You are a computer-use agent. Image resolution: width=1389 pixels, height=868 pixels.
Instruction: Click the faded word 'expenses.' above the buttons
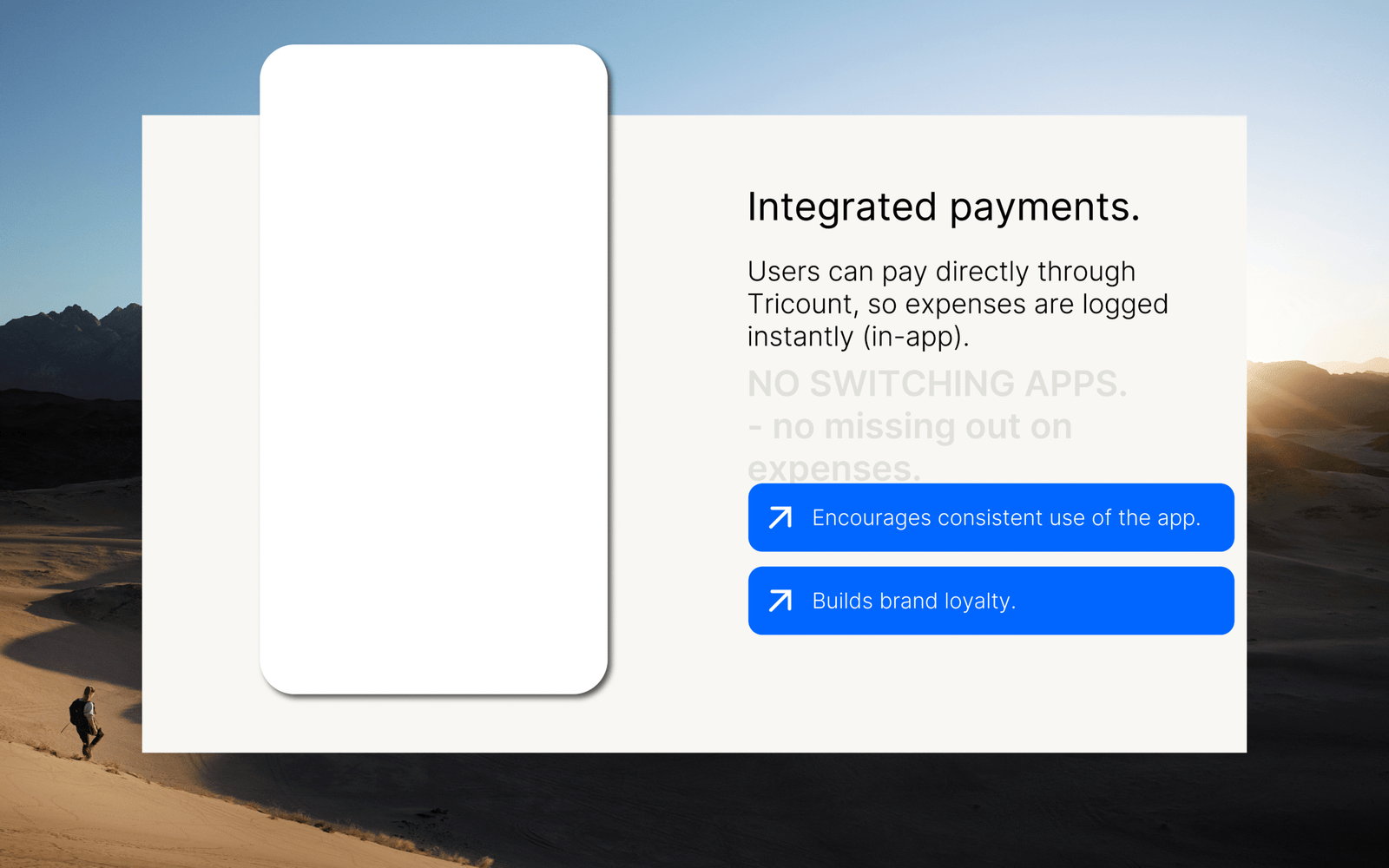(833, 470)
